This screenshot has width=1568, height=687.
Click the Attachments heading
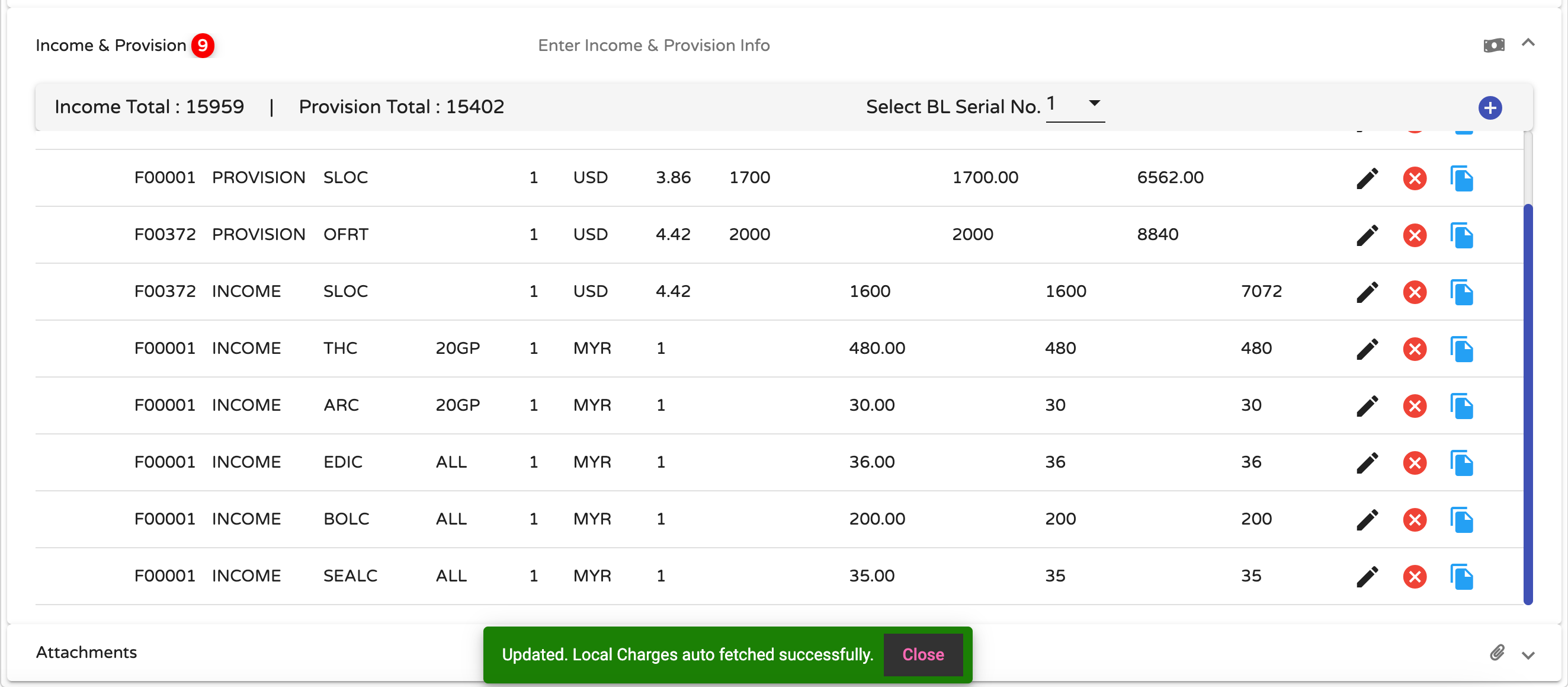[x=86, y=652]
